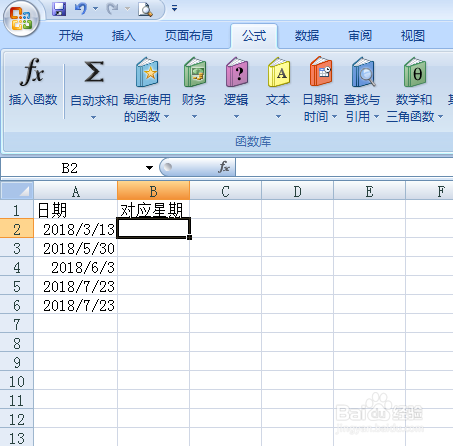453x446 pixels.
Task: Expand the Name Box dropdown arrow
Action: [x=149, y=168]
